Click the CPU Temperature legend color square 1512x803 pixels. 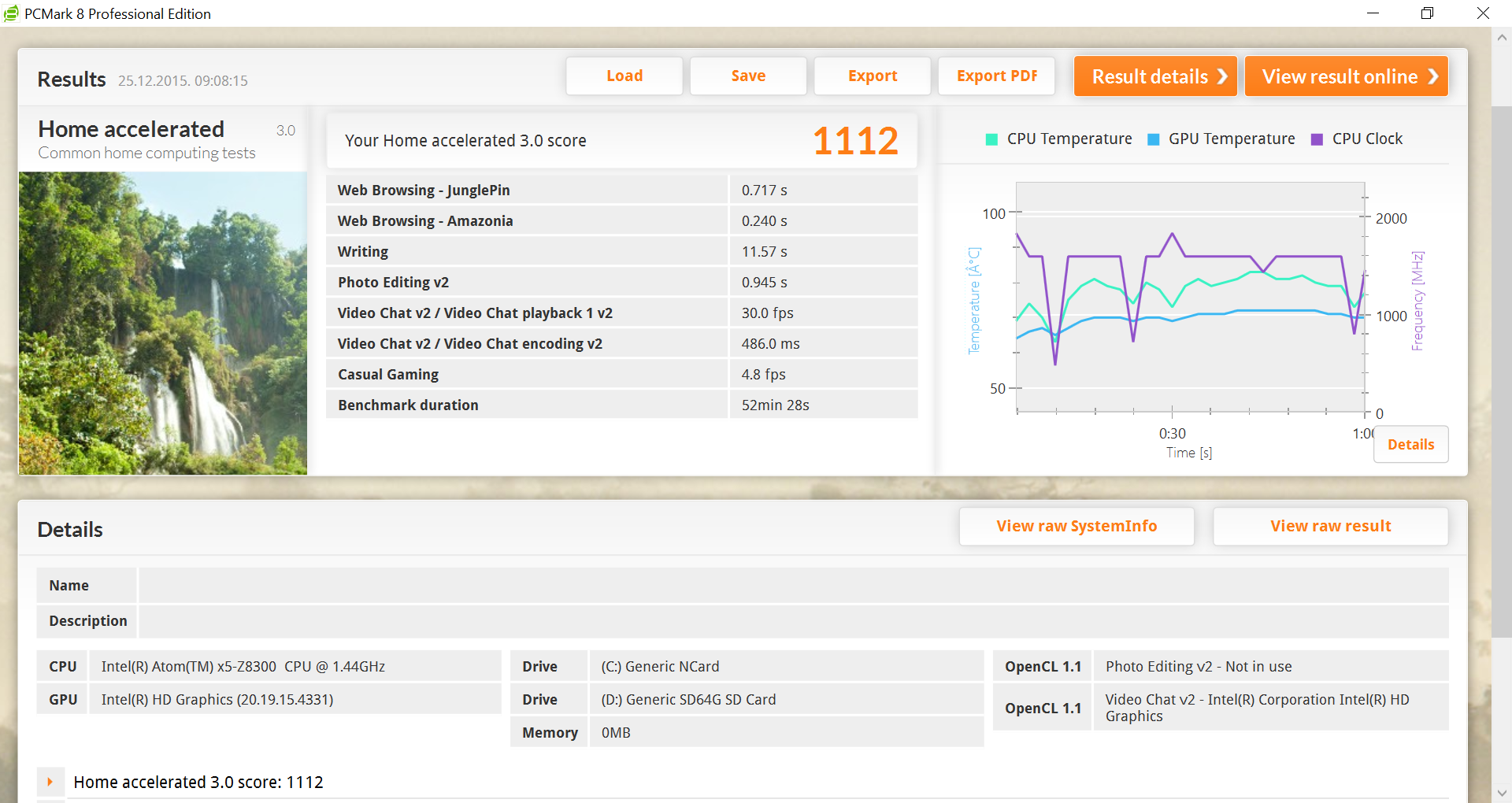991,139
